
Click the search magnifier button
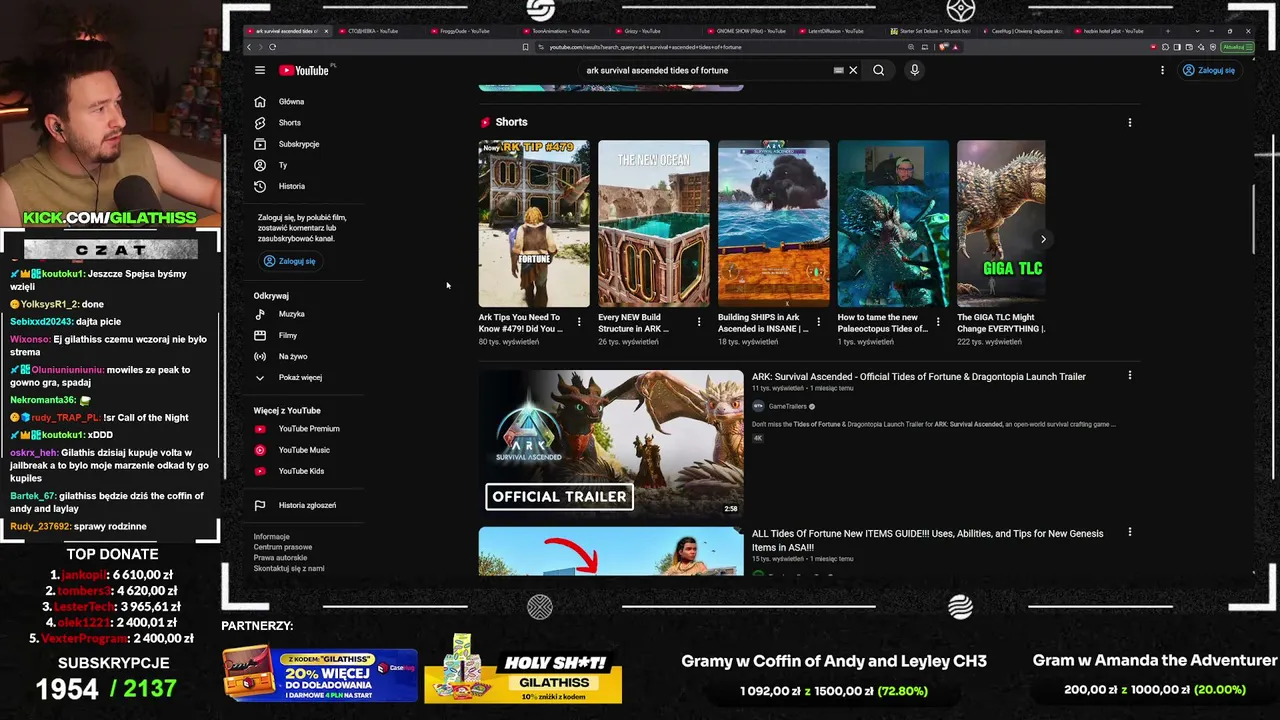(x=878, y=70)
